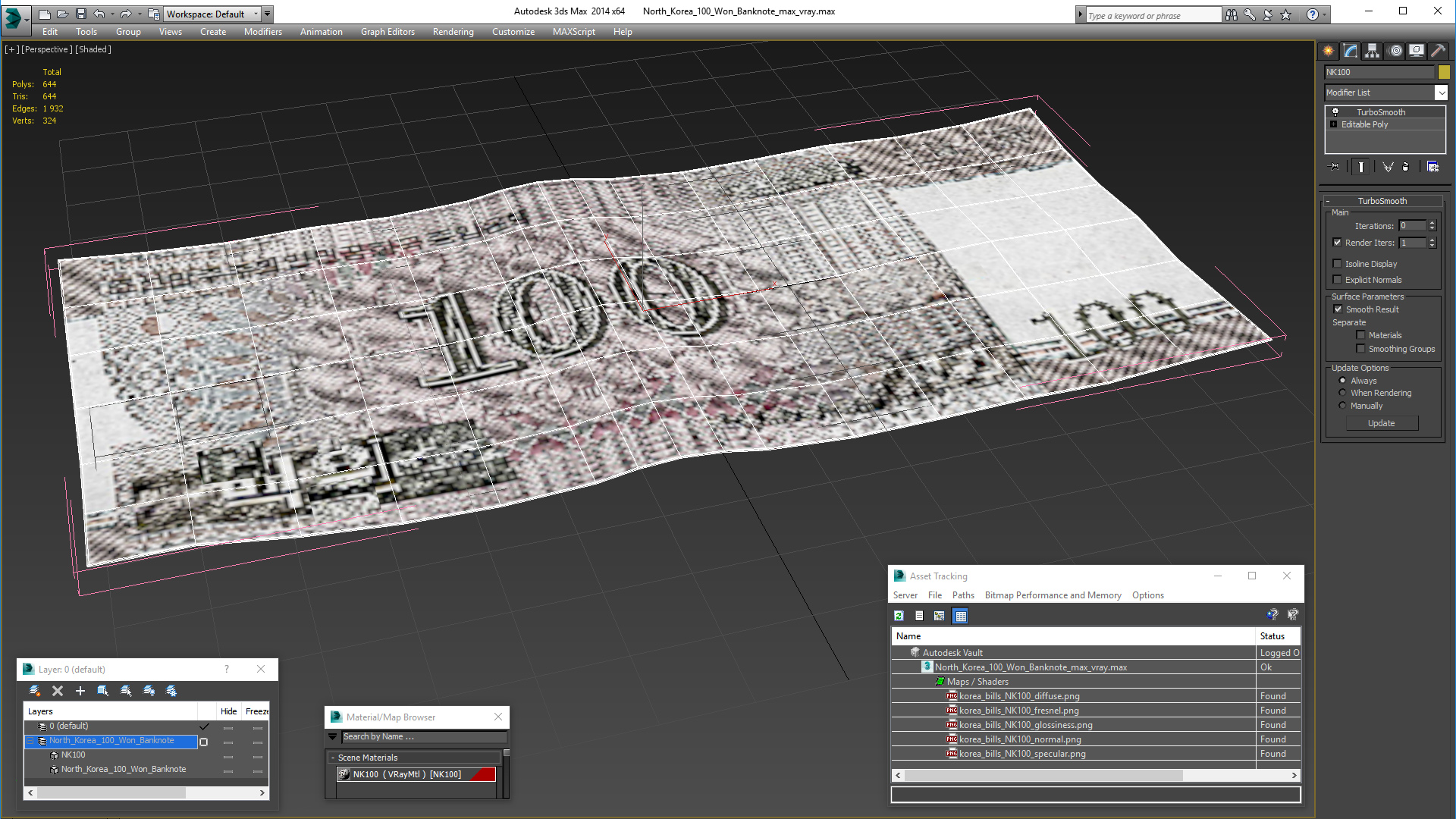
Task: Open the Graph Editors menu
Action: (388, 32)
